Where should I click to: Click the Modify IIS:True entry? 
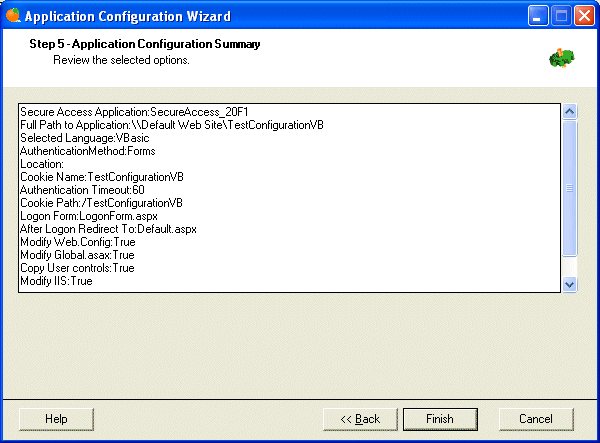point(56,281)
